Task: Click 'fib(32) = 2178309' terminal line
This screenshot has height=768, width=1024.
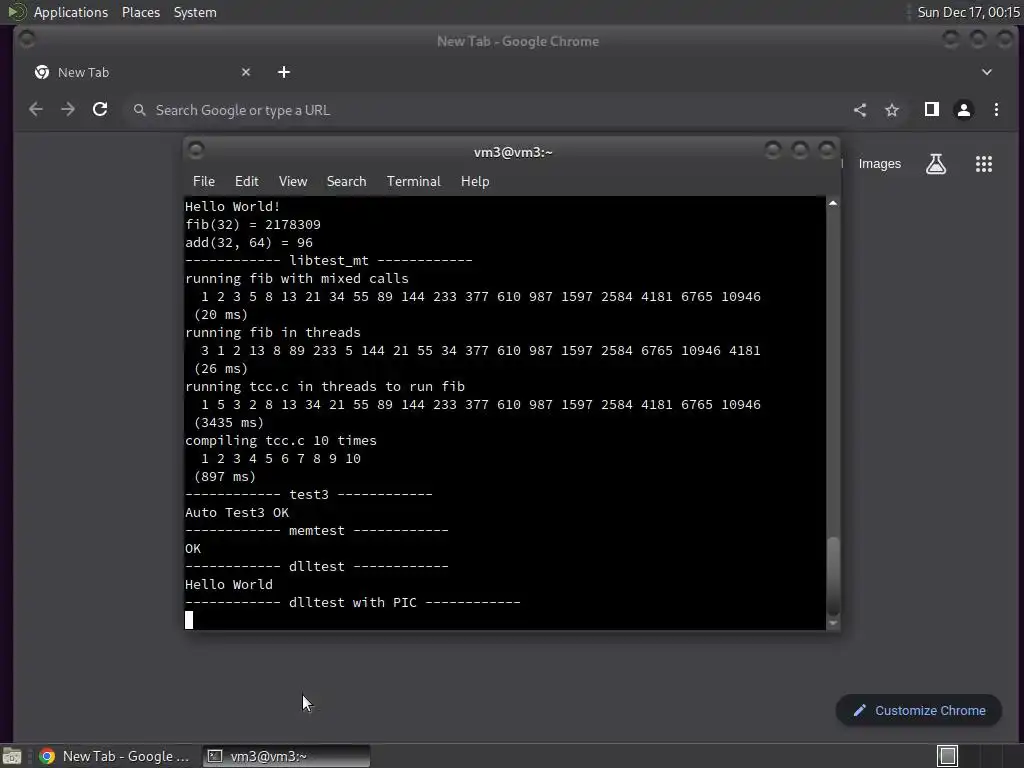Action: (253, 225)
